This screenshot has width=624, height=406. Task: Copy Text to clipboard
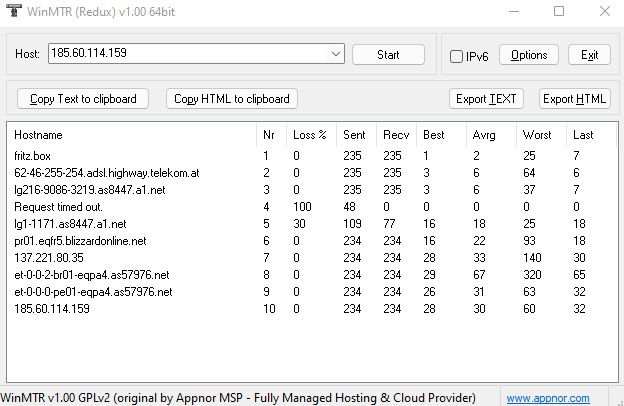coord(83,98)
